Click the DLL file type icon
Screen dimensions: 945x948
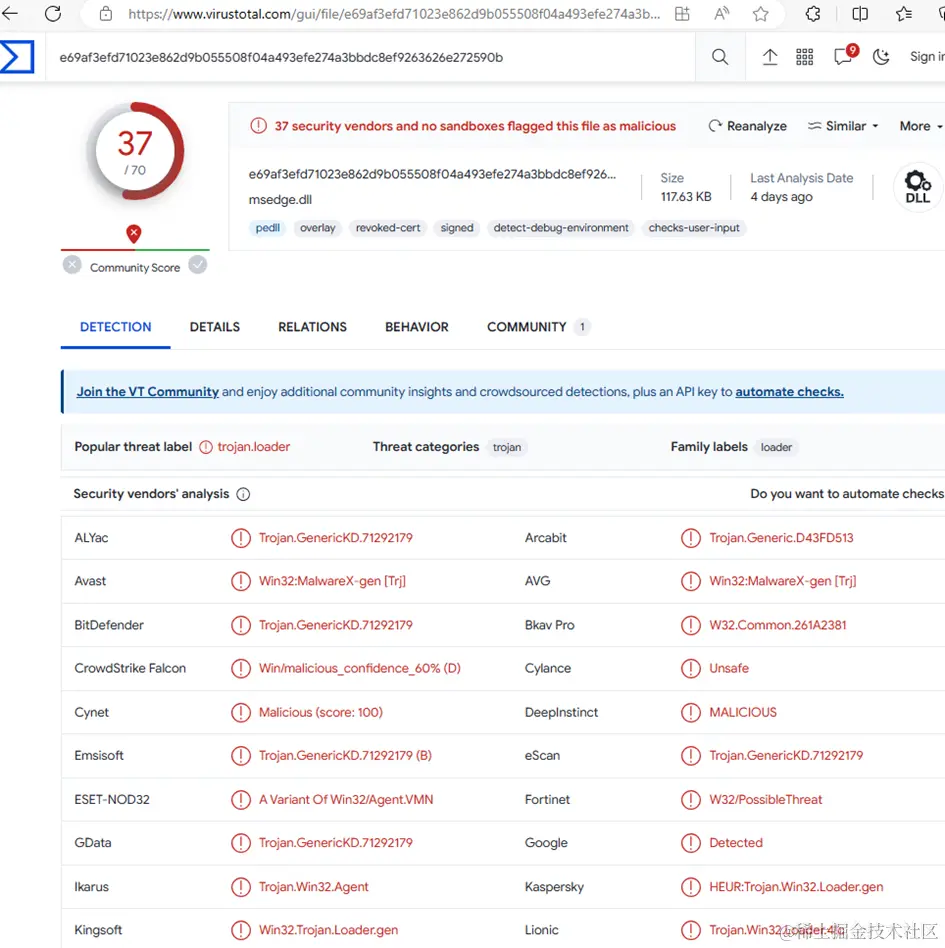tap(918, 187)
